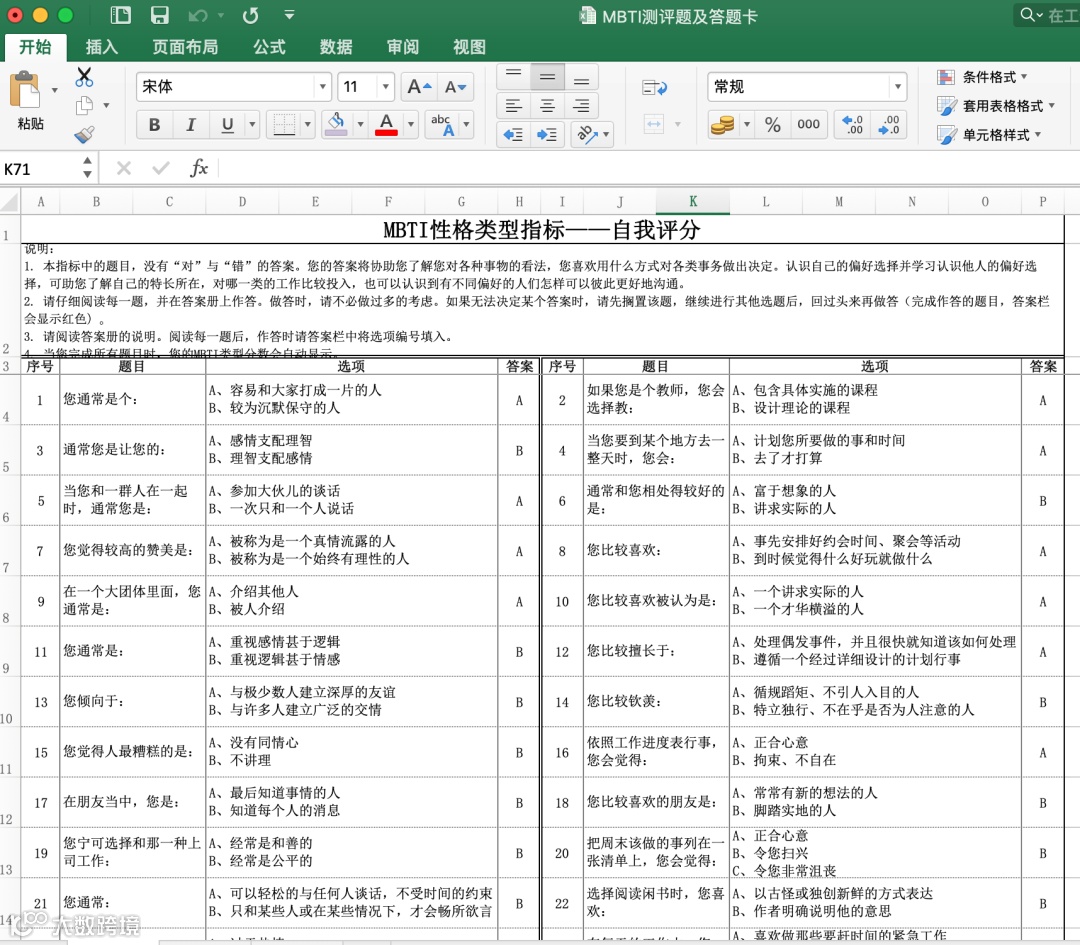Switch to the 页面布局 tab

coord(185,47)
